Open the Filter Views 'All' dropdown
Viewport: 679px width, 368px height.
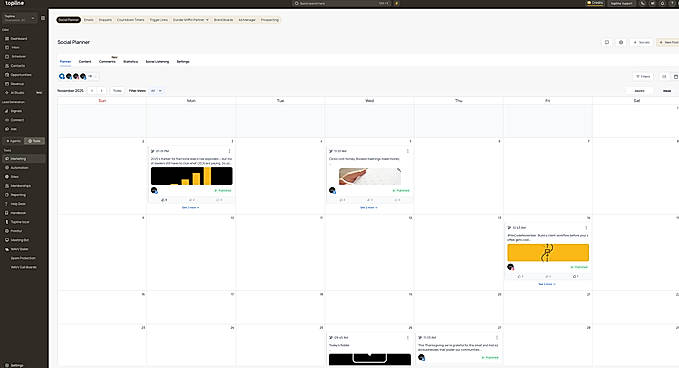point(156,91)
